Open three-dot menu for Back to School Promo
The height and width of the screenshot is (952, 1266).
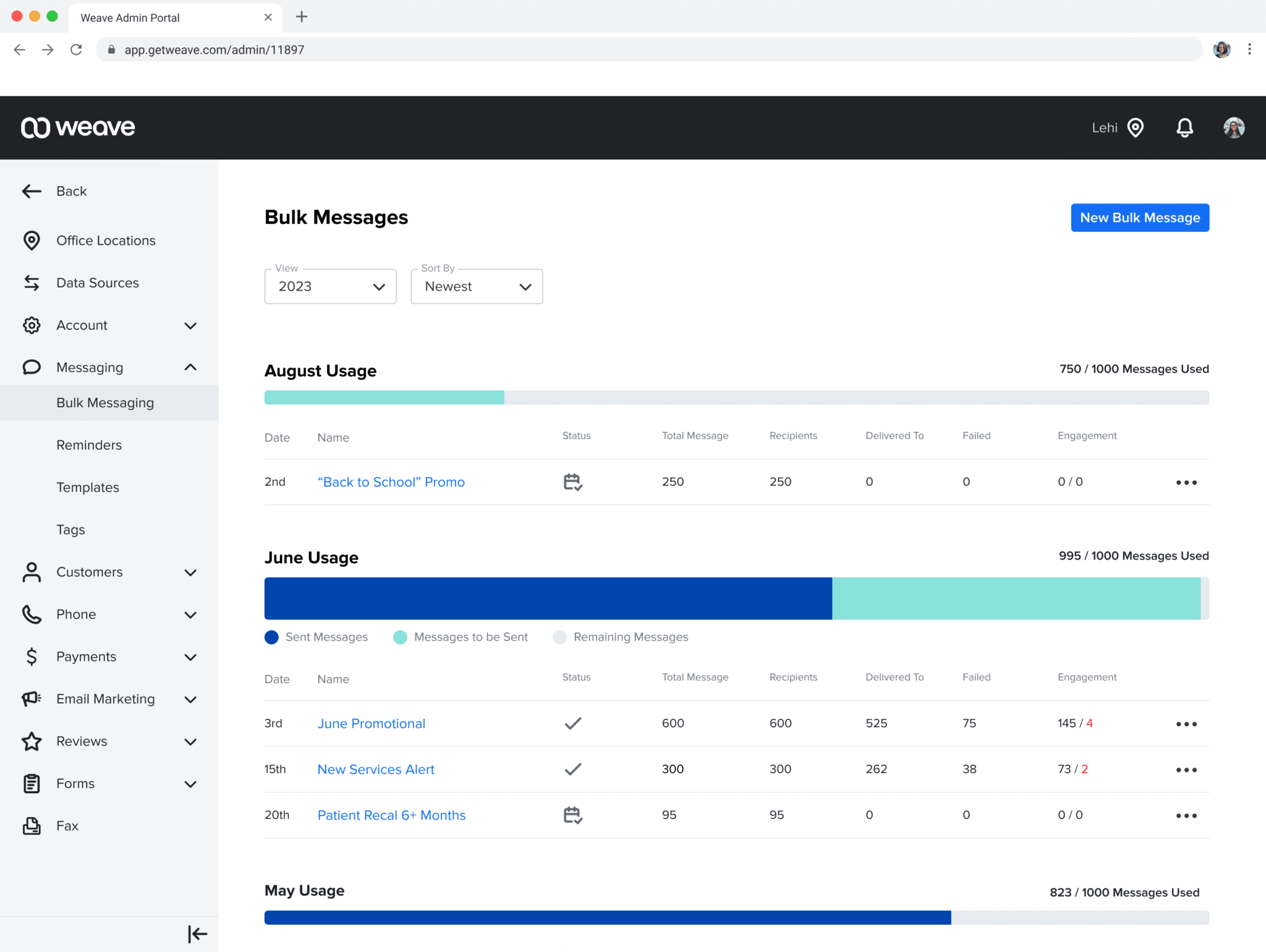(x=1186, y=482)
